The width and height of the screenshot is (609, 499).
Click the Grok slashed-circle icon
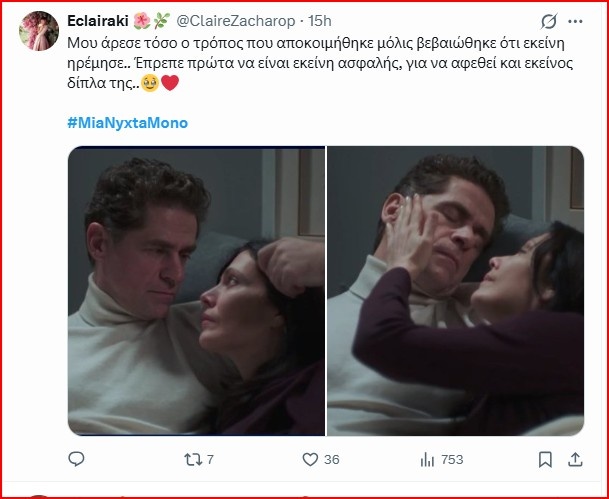point(548,21)
